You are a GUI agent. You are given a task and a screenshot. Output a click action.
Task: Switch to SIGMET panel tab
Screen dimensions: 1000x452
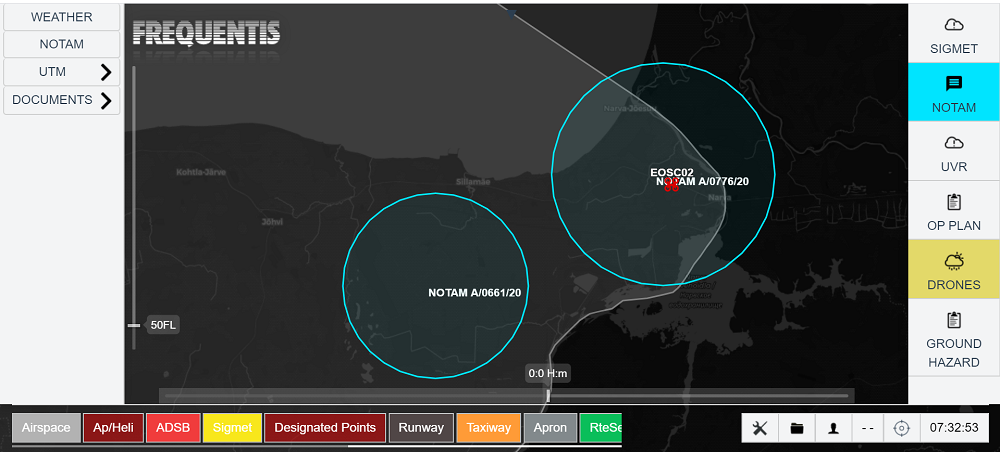coord(953,33)
